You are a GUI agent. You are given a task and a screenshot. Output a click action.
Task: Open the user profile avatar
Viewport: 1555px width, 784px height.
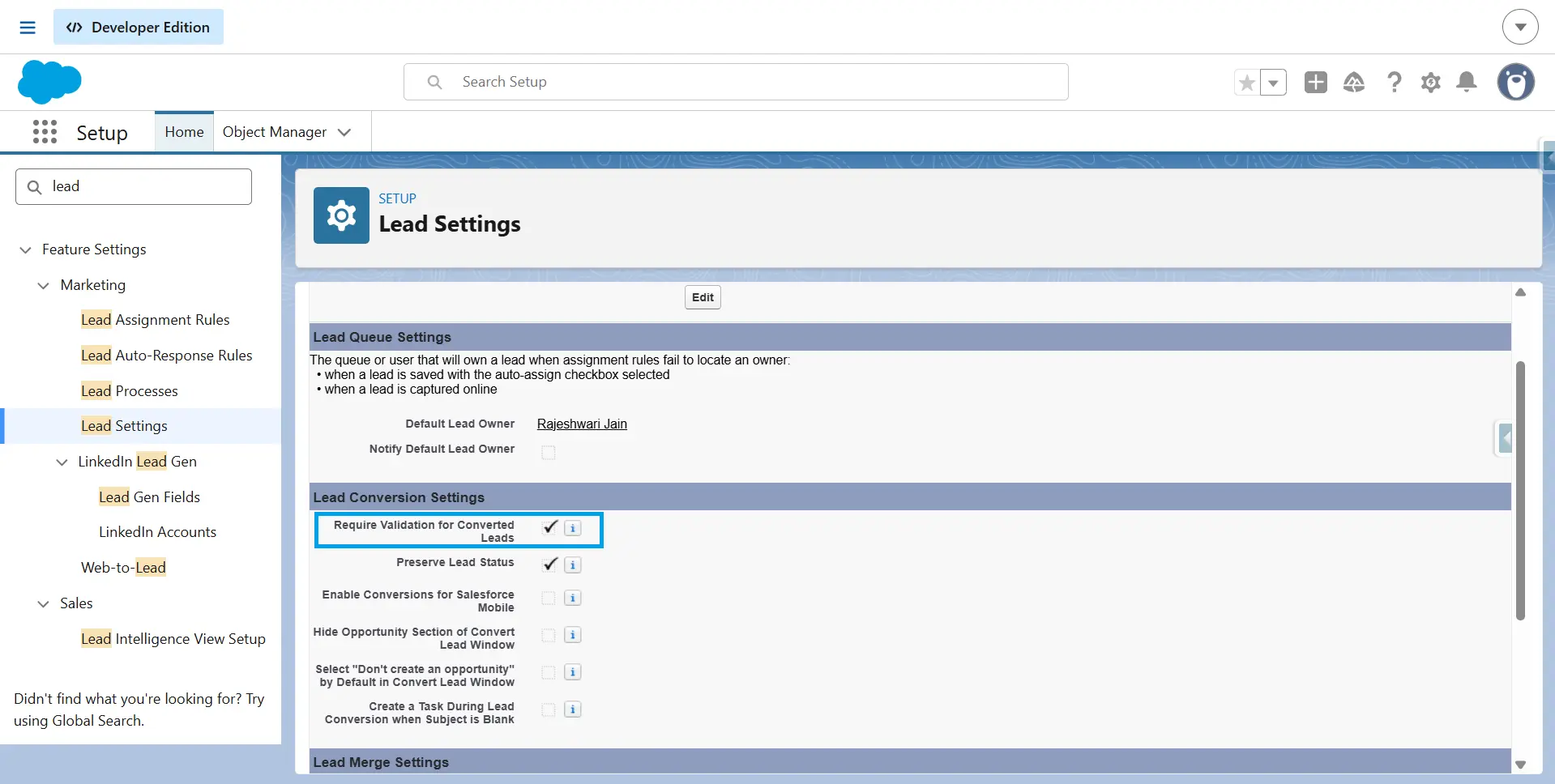click(x=1516, y=82)
